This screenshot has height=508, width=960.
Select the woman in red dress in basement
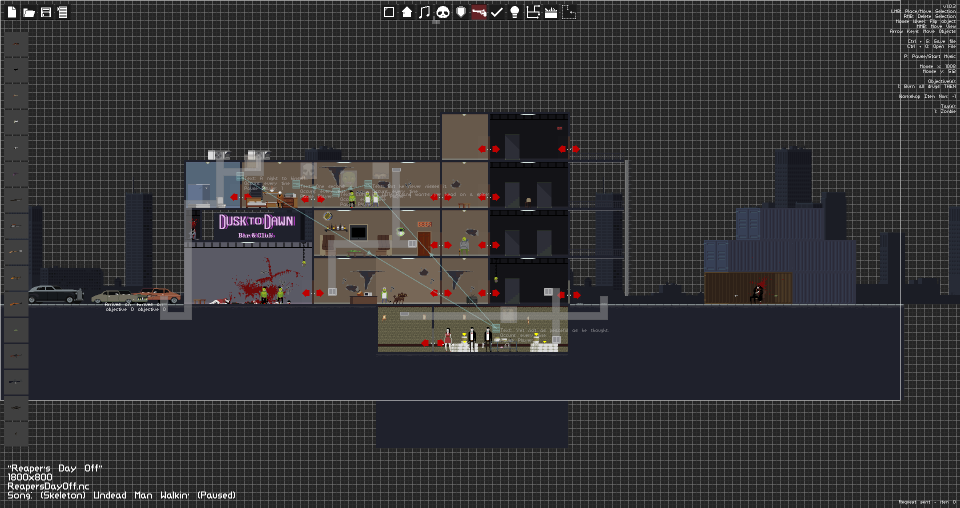click(448, 339)
